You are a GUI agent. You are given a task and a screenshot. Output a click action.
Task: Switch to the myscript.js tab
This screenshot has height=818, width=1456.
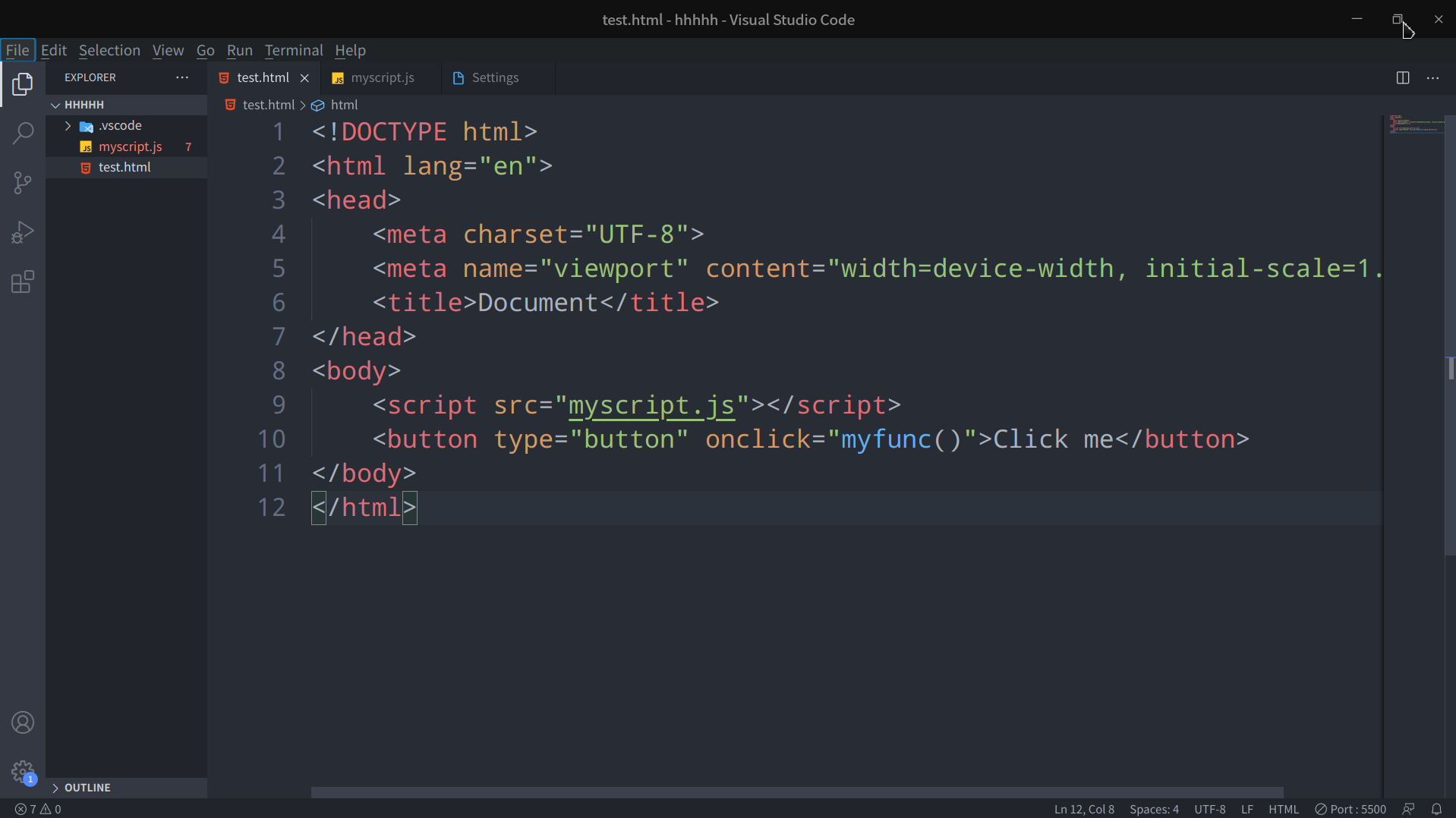381,77
